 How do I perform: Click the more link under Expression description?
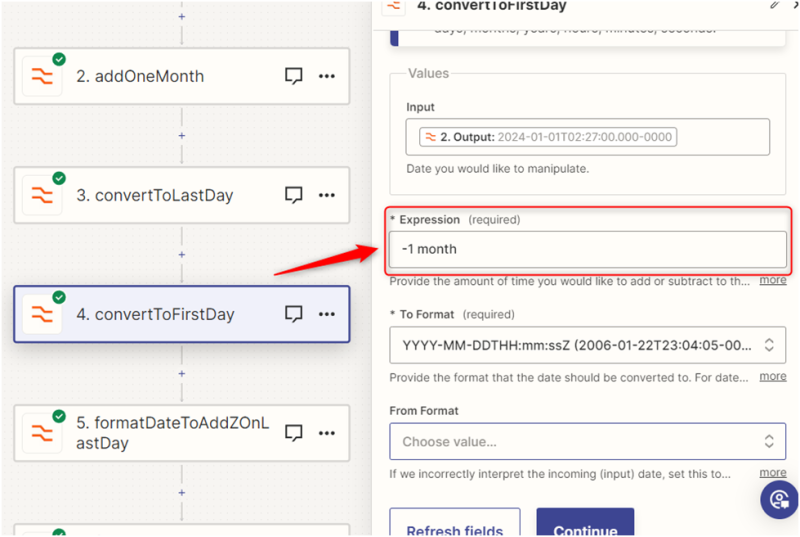(x=772, y=280)
